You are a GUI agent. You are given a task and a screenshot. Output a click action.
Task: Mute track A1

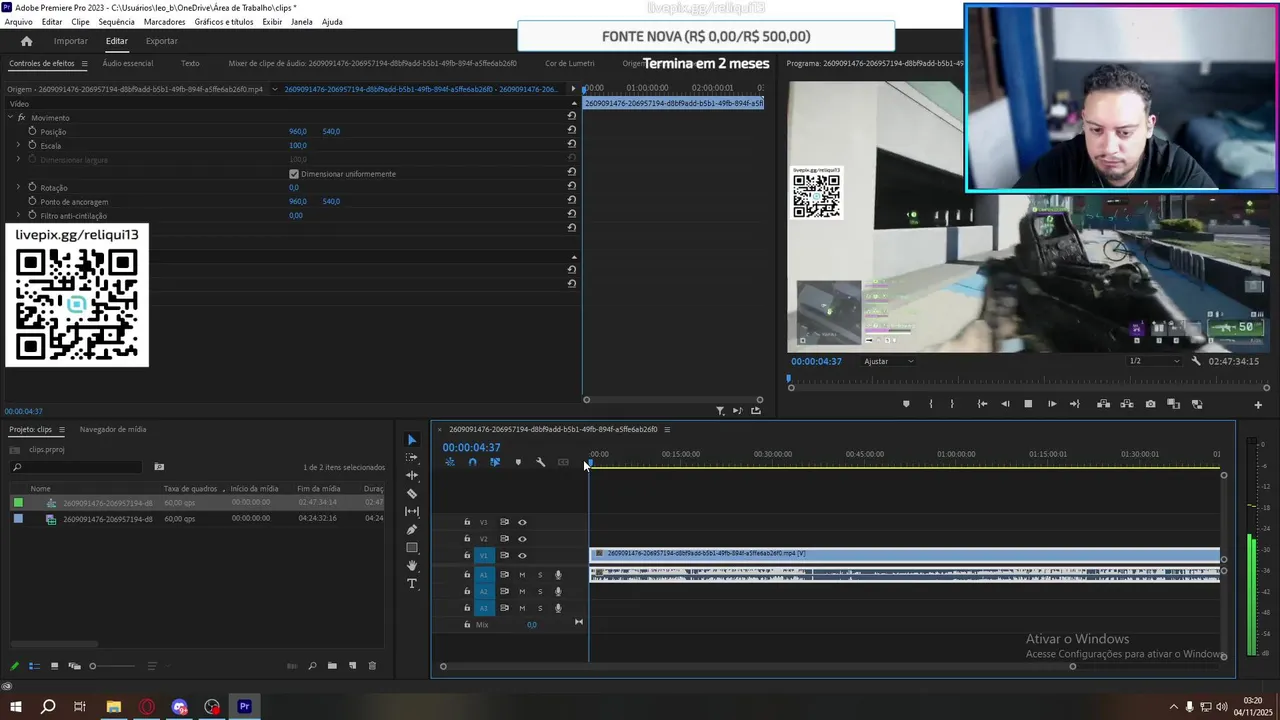[x=522, y=575]
